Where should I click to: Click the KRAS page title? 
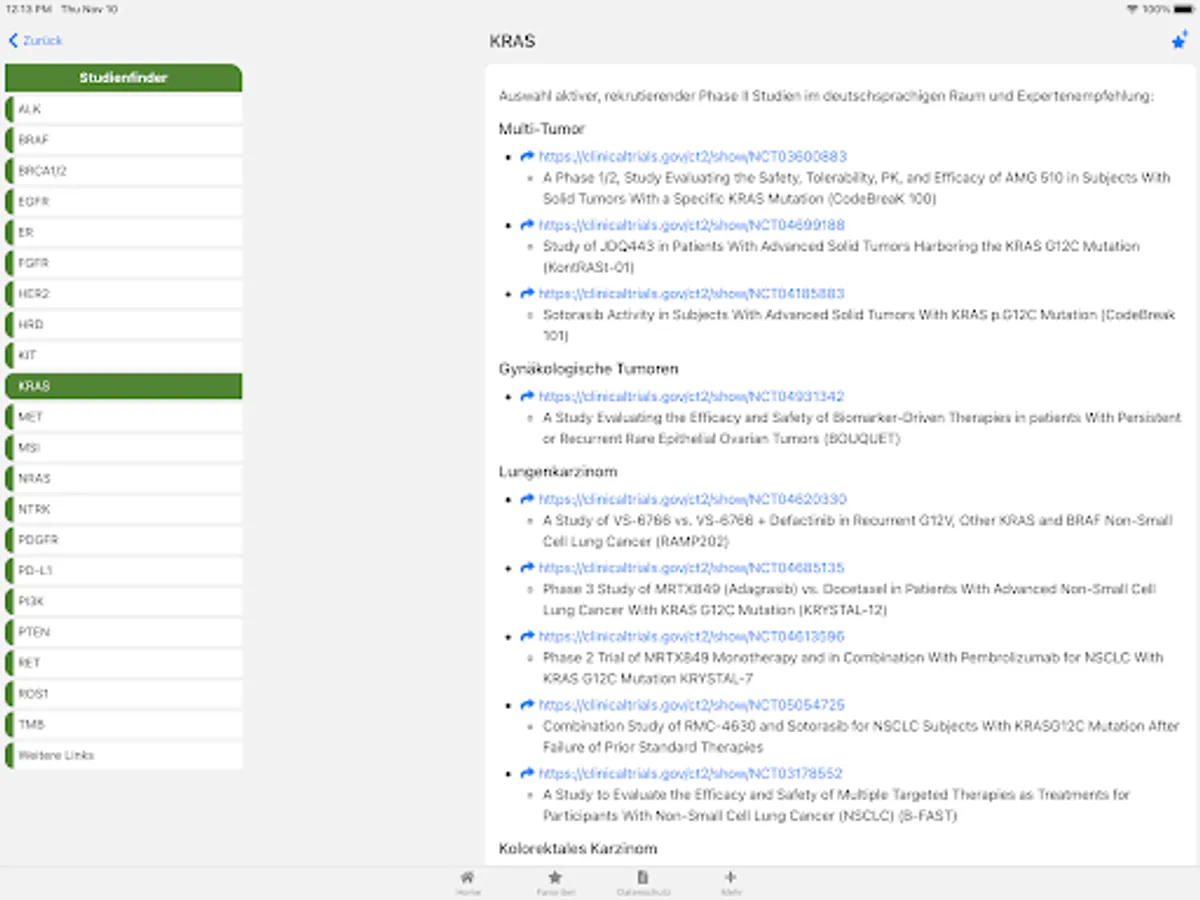pos(512,42)
